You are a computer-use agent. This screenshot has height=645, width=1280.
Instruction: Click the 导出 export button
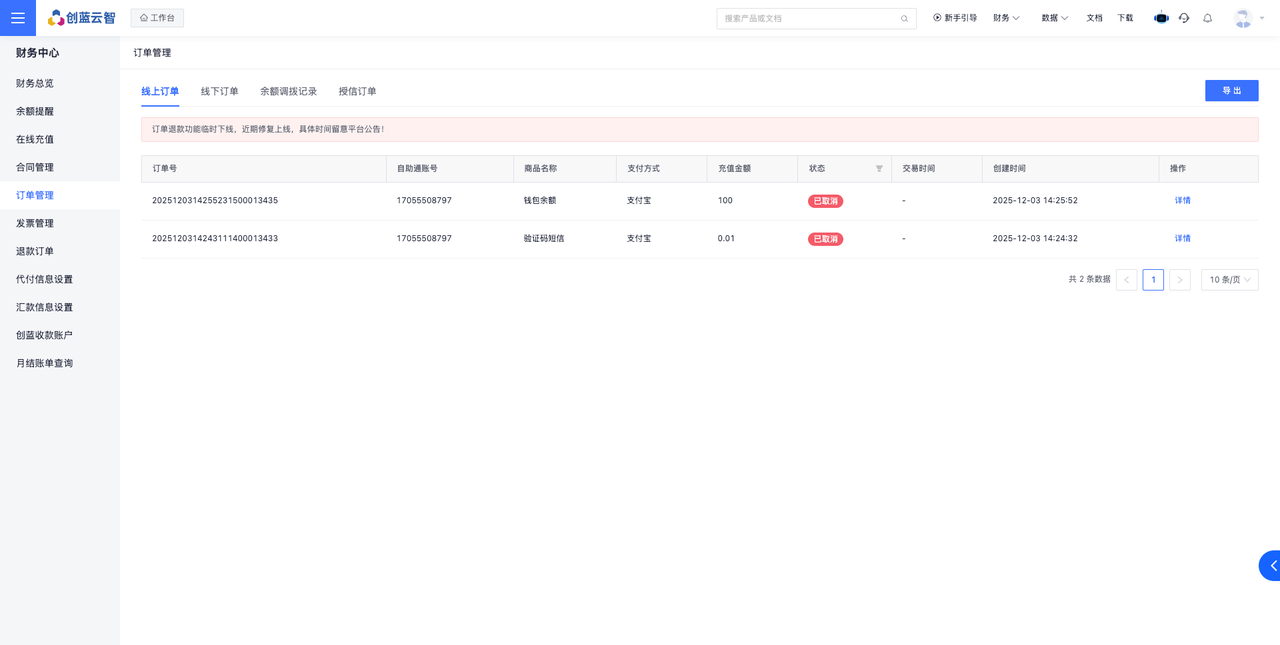click(1231, 91)
